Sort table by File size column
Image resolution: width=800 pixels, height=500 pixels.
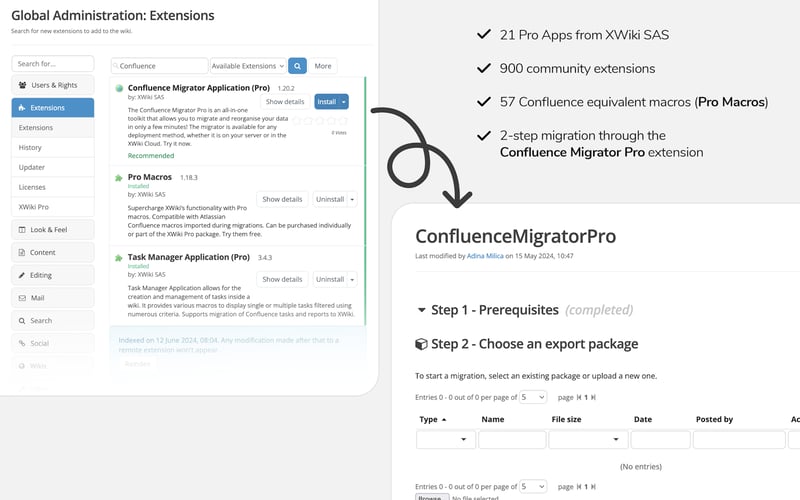tap(566, 419)
